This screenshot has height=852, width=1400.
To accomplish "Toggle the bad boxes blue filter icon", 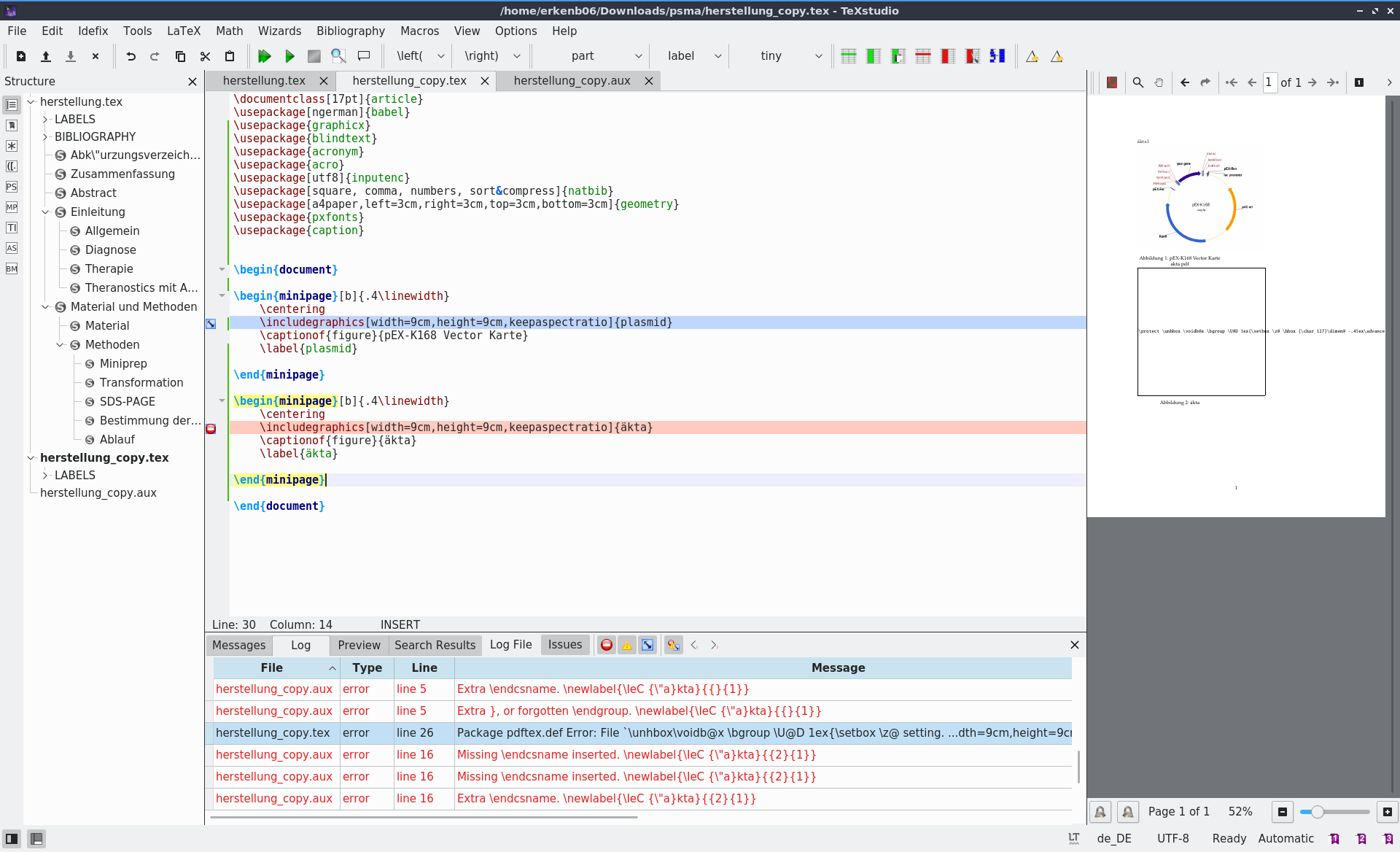I will (647, 645).
